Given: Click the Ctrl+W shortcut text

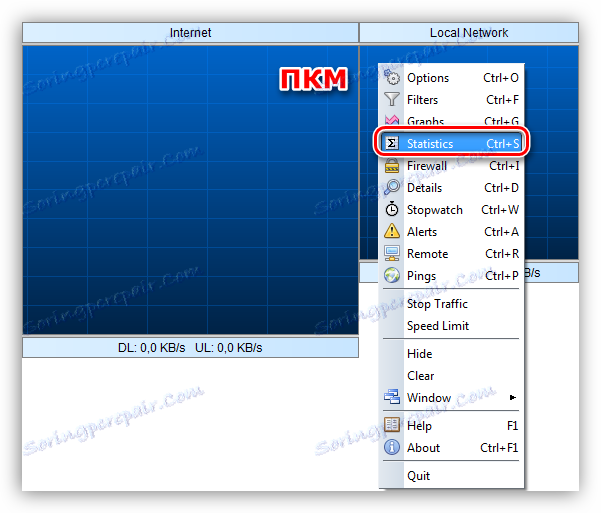Looking at the screenshot, I should [x=500, y=210].
